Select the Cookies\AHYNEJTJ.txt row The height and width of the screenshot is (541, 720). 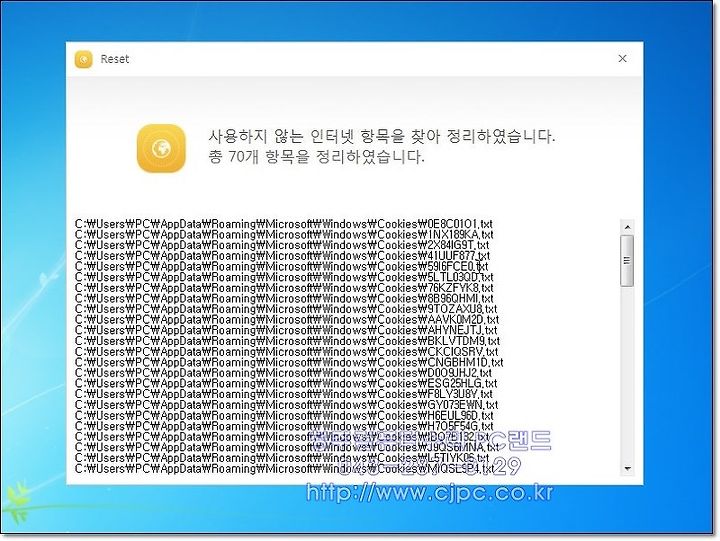286,330
